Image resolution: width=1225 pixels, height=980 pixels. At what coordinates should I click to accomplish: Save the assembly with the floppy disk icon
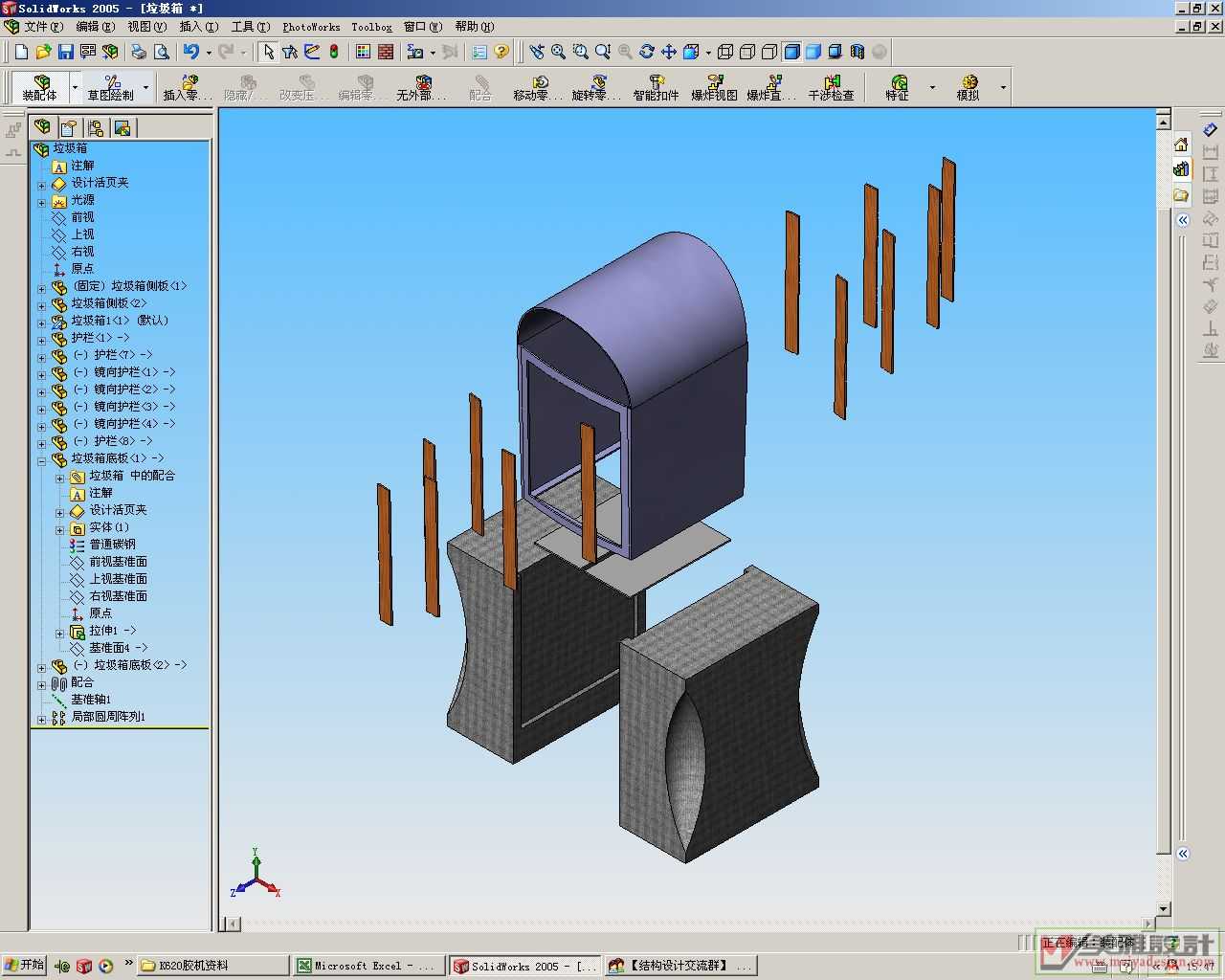65,52
